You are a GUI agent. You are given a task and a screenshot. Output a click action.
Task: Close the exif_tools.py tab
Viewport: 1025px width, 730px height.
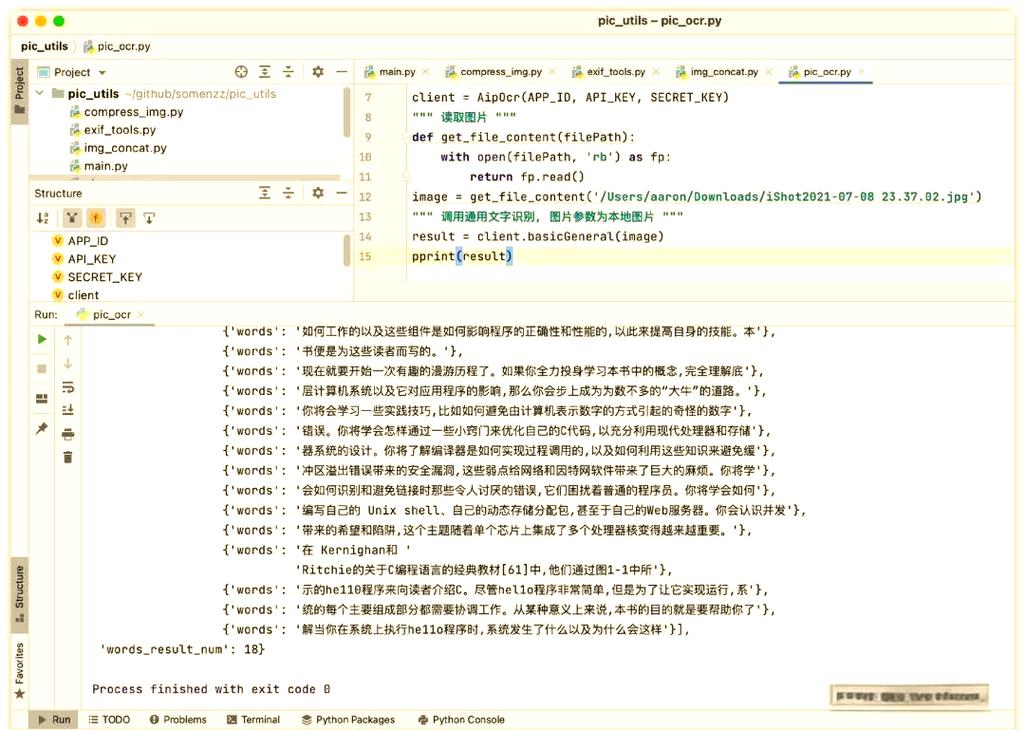(656, 72)
